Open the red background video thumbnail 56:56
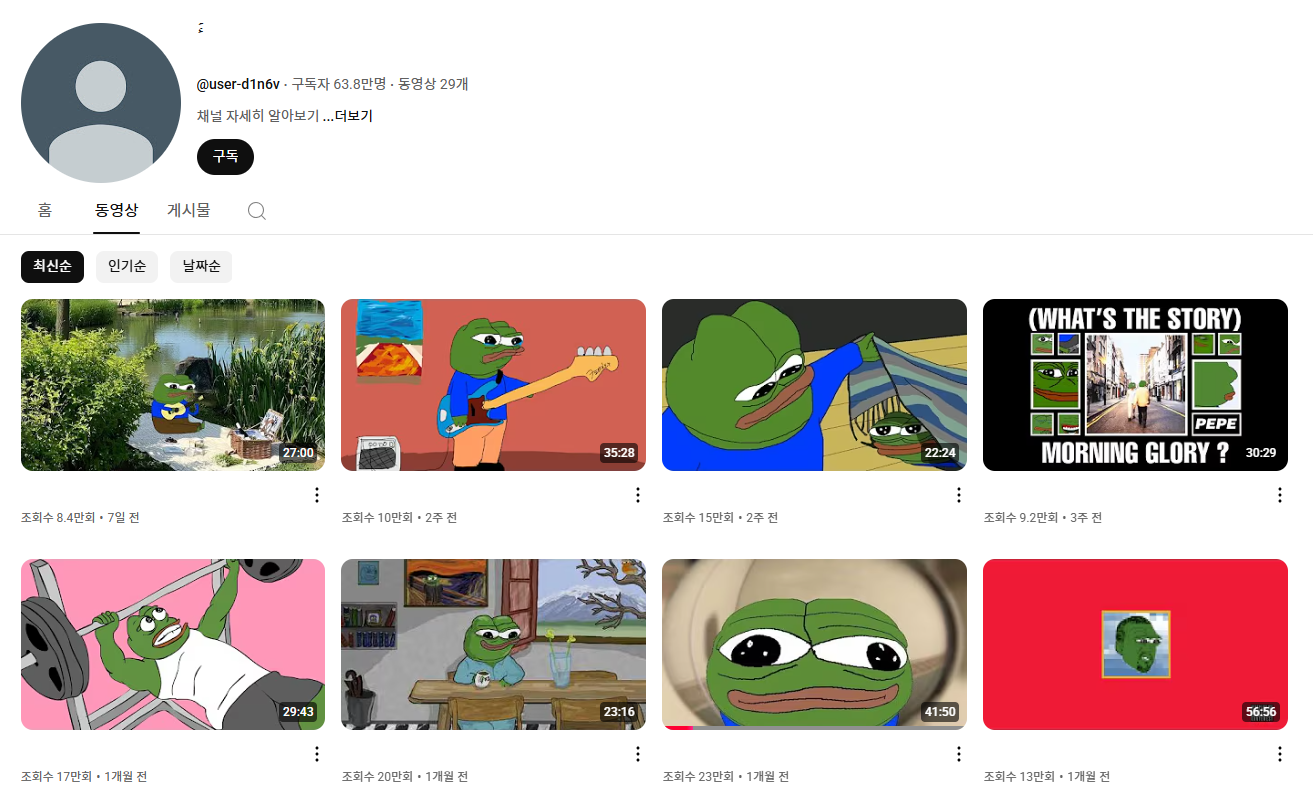 [x=1136, y=644]
